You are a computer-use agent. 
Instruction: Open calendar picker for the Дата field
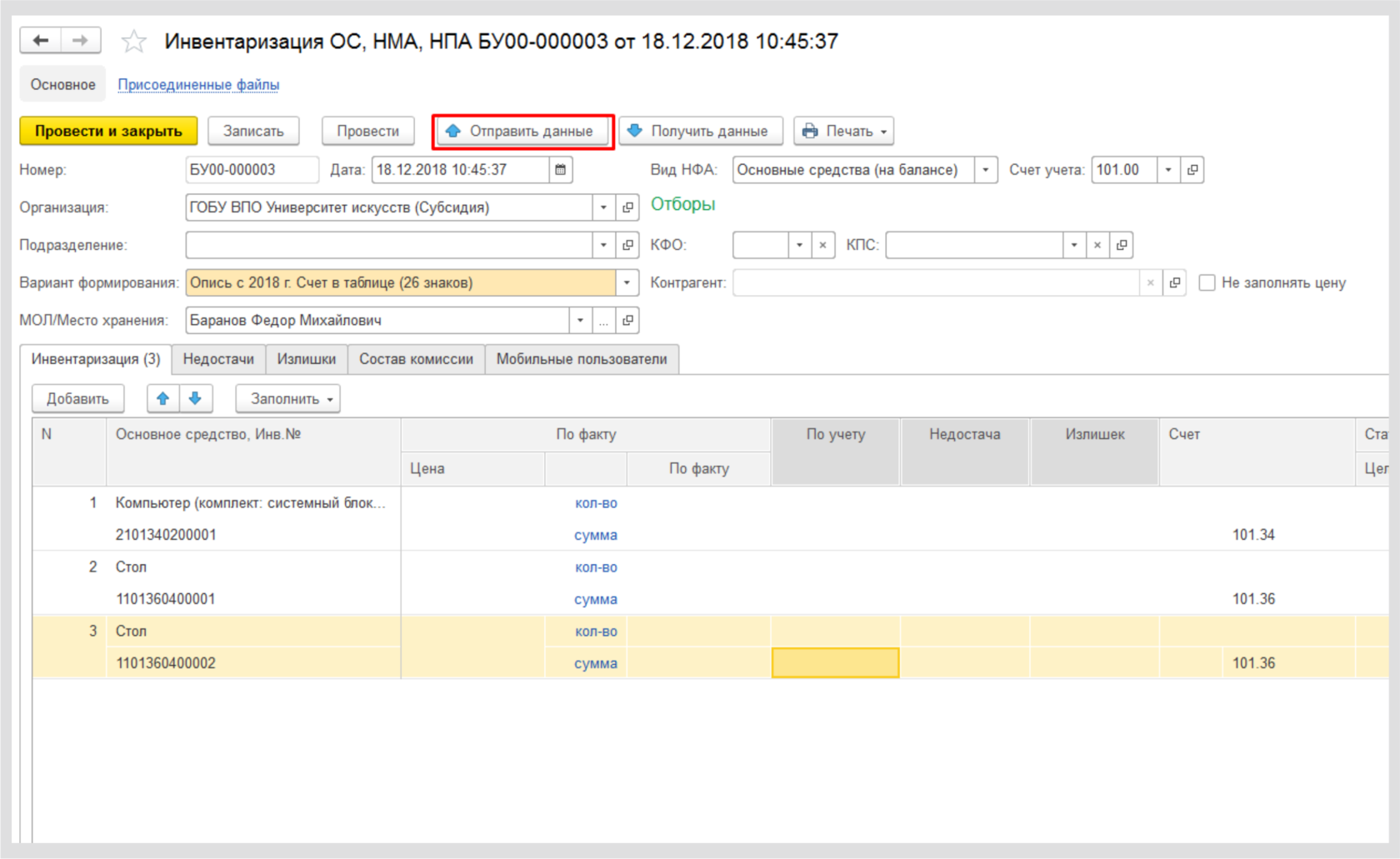tap(561, 170)
